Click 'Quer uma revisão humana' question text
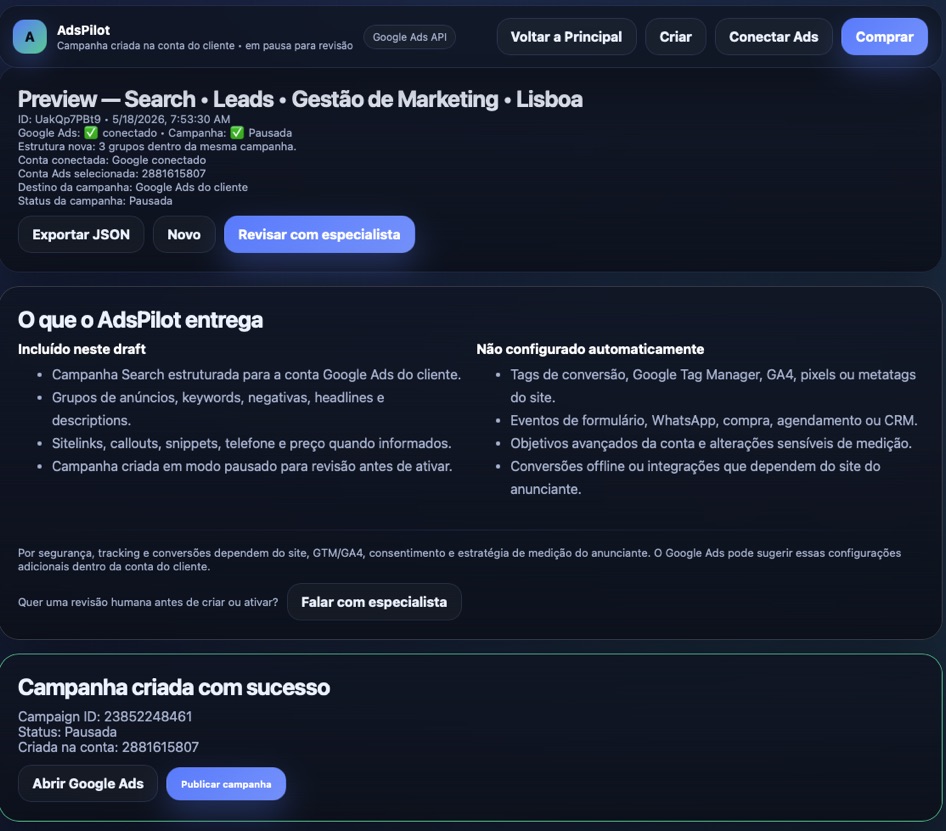 pyautogui.click(x=148, y=602)
